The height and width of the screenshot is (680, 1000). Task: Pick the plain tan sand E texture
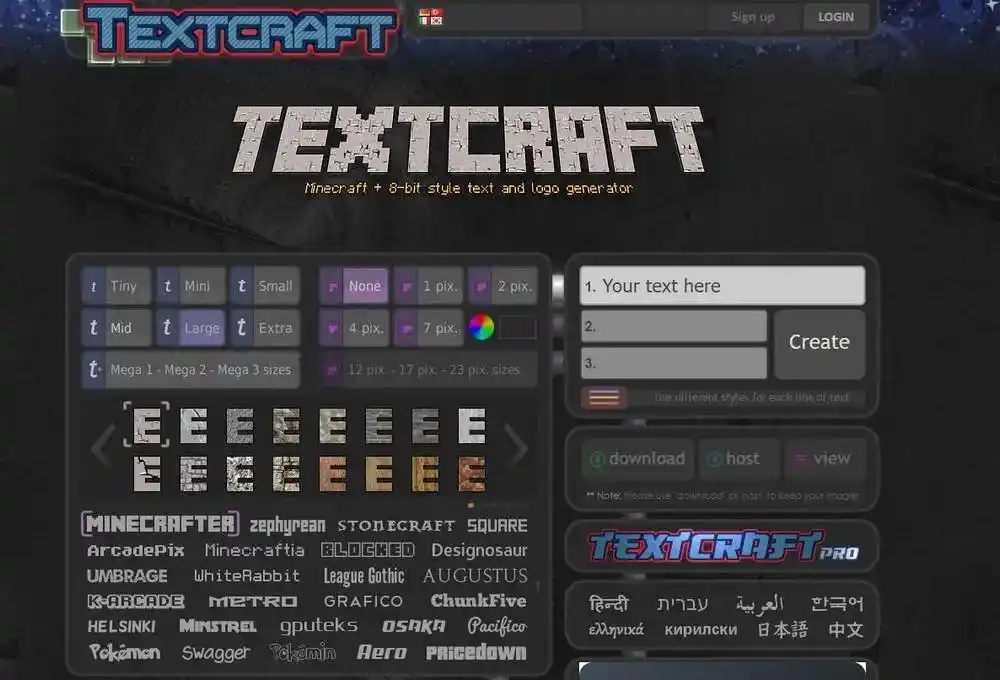[379, 474]
